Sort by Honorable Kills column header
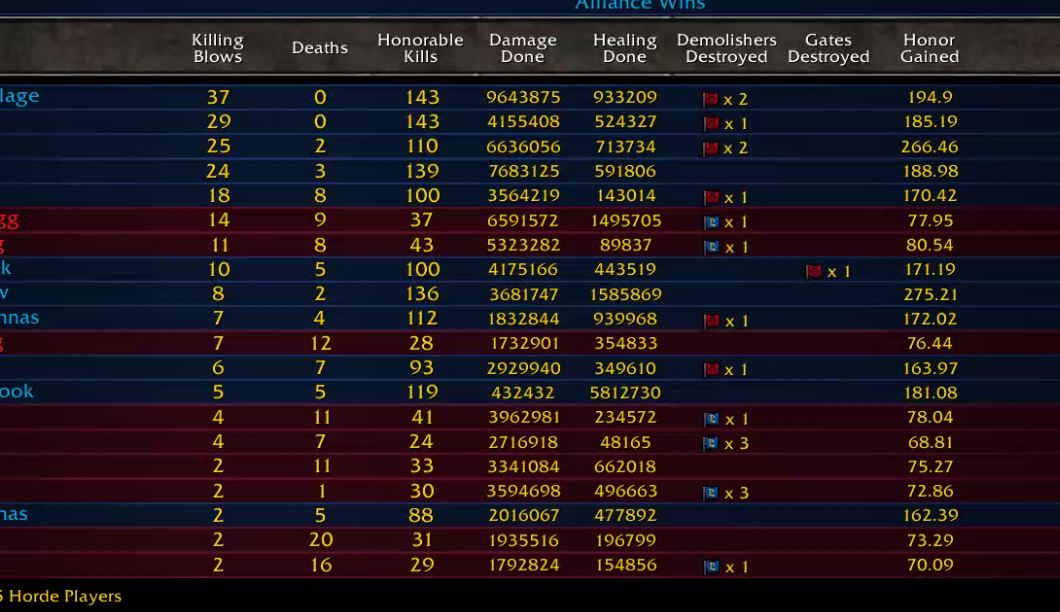The height and width of the screenshot is (612, 1060). (420, 48)
